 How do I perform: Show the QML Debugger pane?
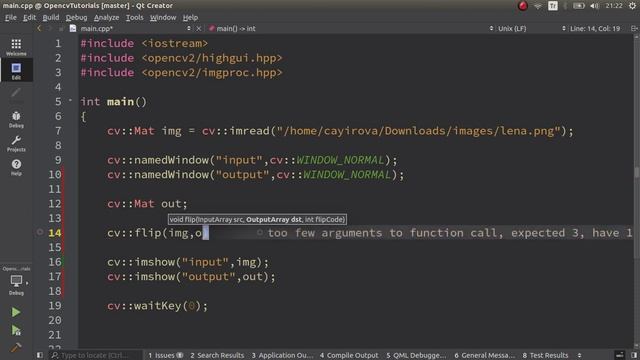pos(416,356)
